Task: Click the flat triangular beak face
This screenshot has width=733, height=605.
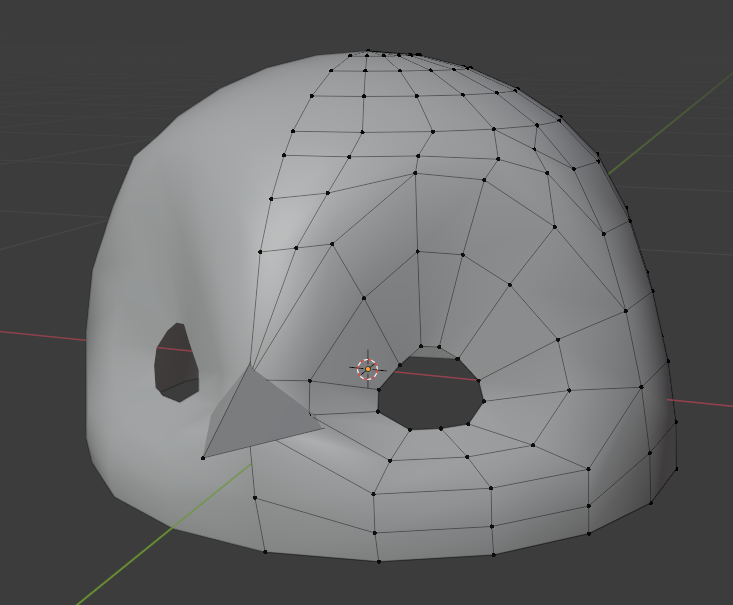Action: click(265, 411)
